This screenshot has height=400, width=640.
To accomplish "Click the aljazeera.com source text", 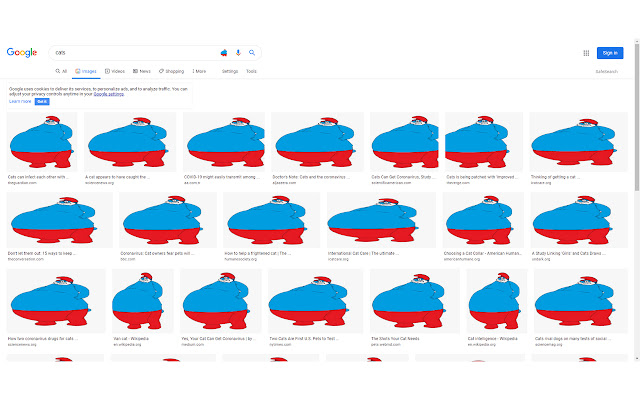I will coord(284,183).
